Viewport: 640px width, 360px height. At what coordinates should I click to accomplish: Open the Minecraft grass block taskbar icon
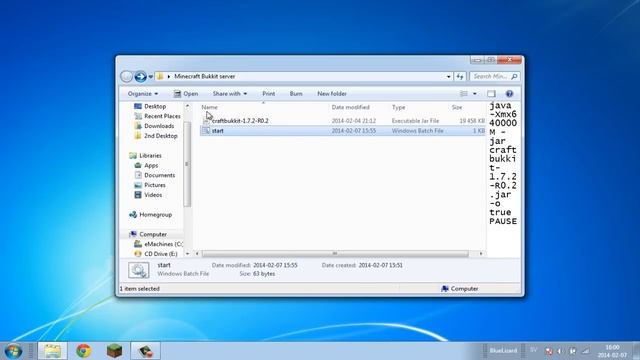[114, 351]
